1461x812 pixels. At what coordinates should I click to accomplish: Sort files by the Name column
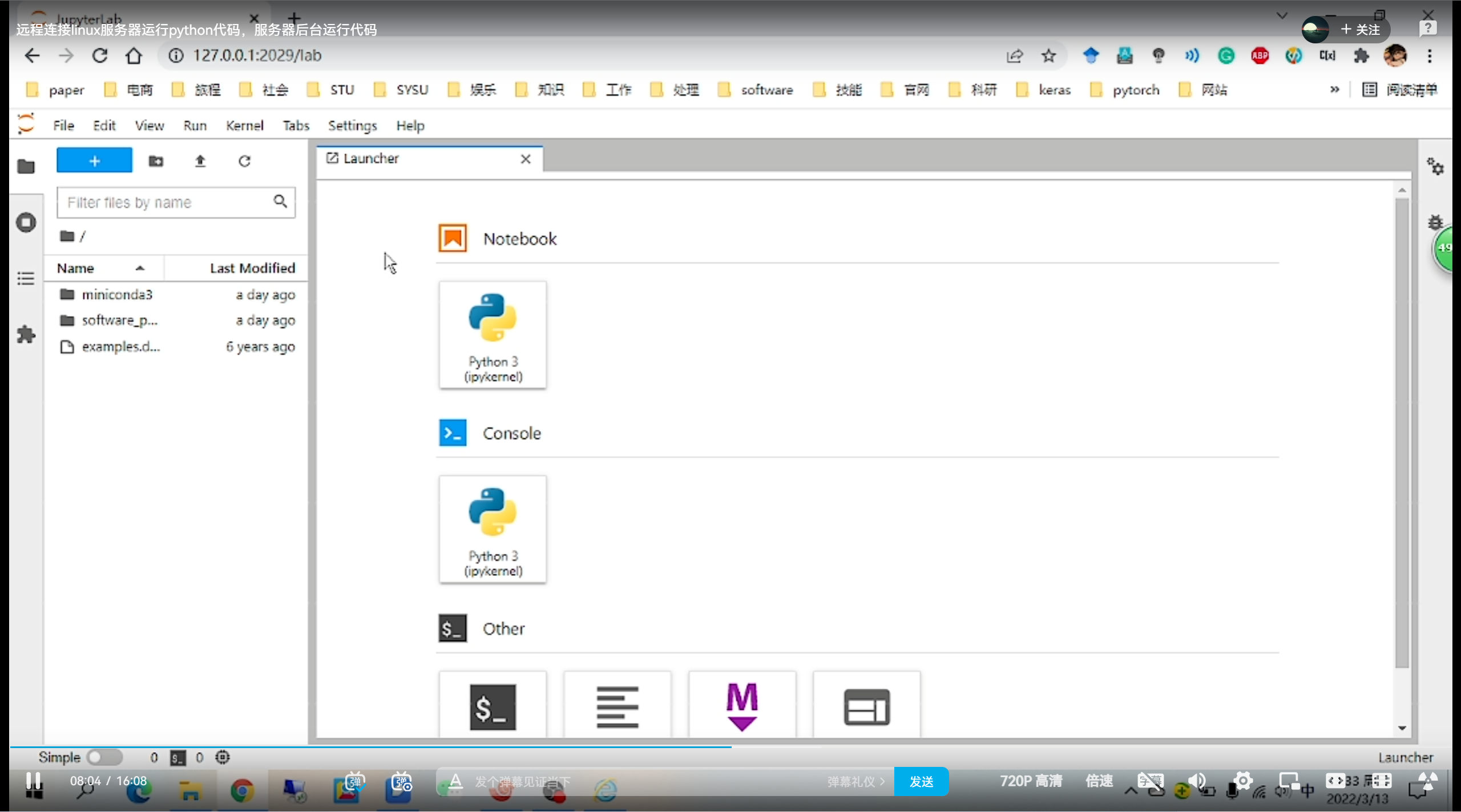pyautogui.click(x=75, y=268)
